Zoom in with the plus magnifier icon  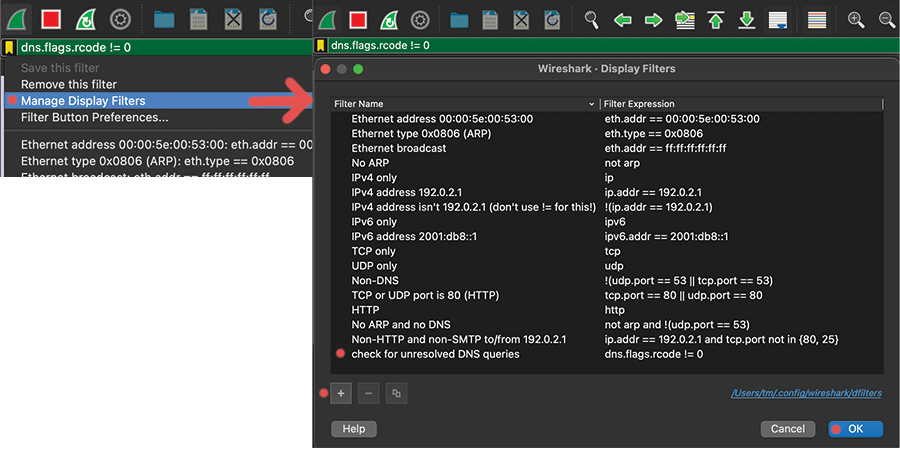click(856, 19)
